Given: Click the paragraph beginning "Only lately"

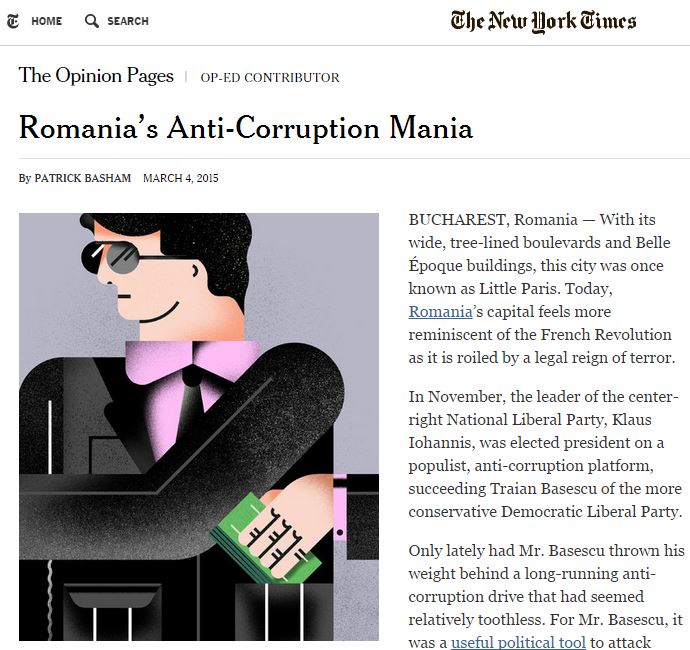Looking at the screenshot, I should [546, 596].
